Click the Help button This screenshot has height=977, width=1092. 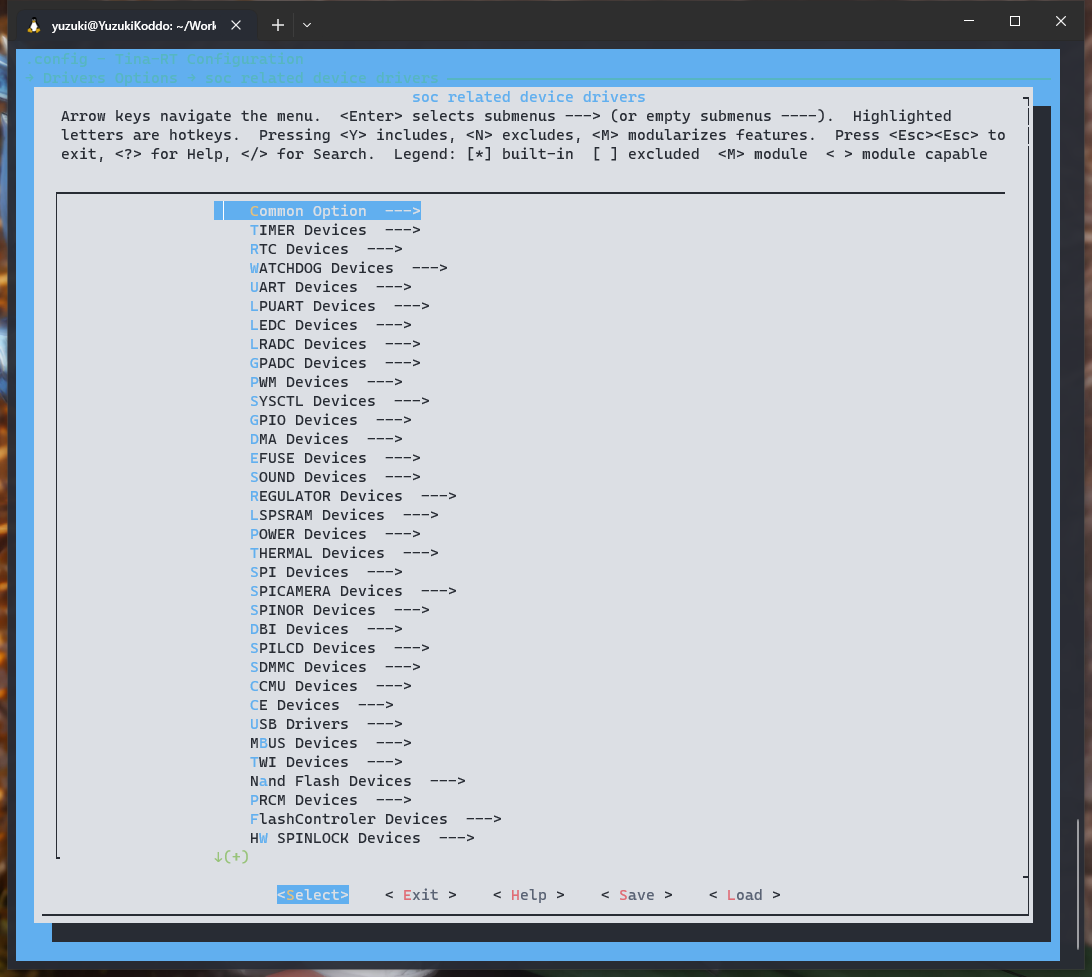528,895
